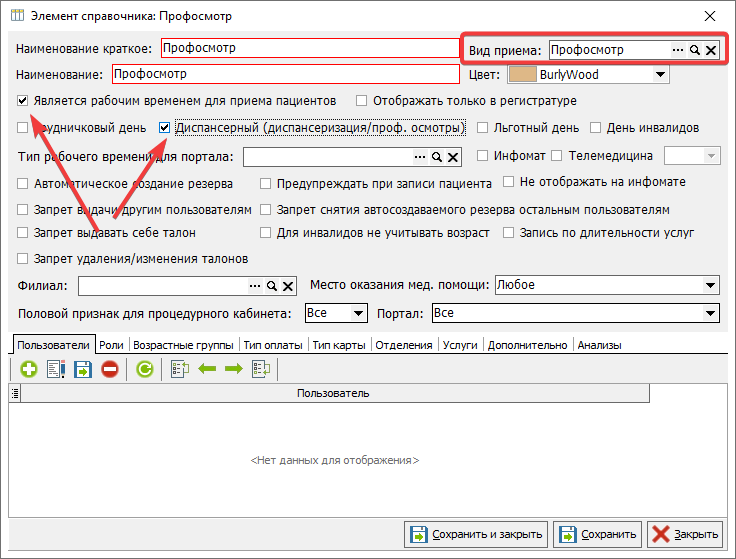Uncheck Диспансерный checkbox

[164, 128]
